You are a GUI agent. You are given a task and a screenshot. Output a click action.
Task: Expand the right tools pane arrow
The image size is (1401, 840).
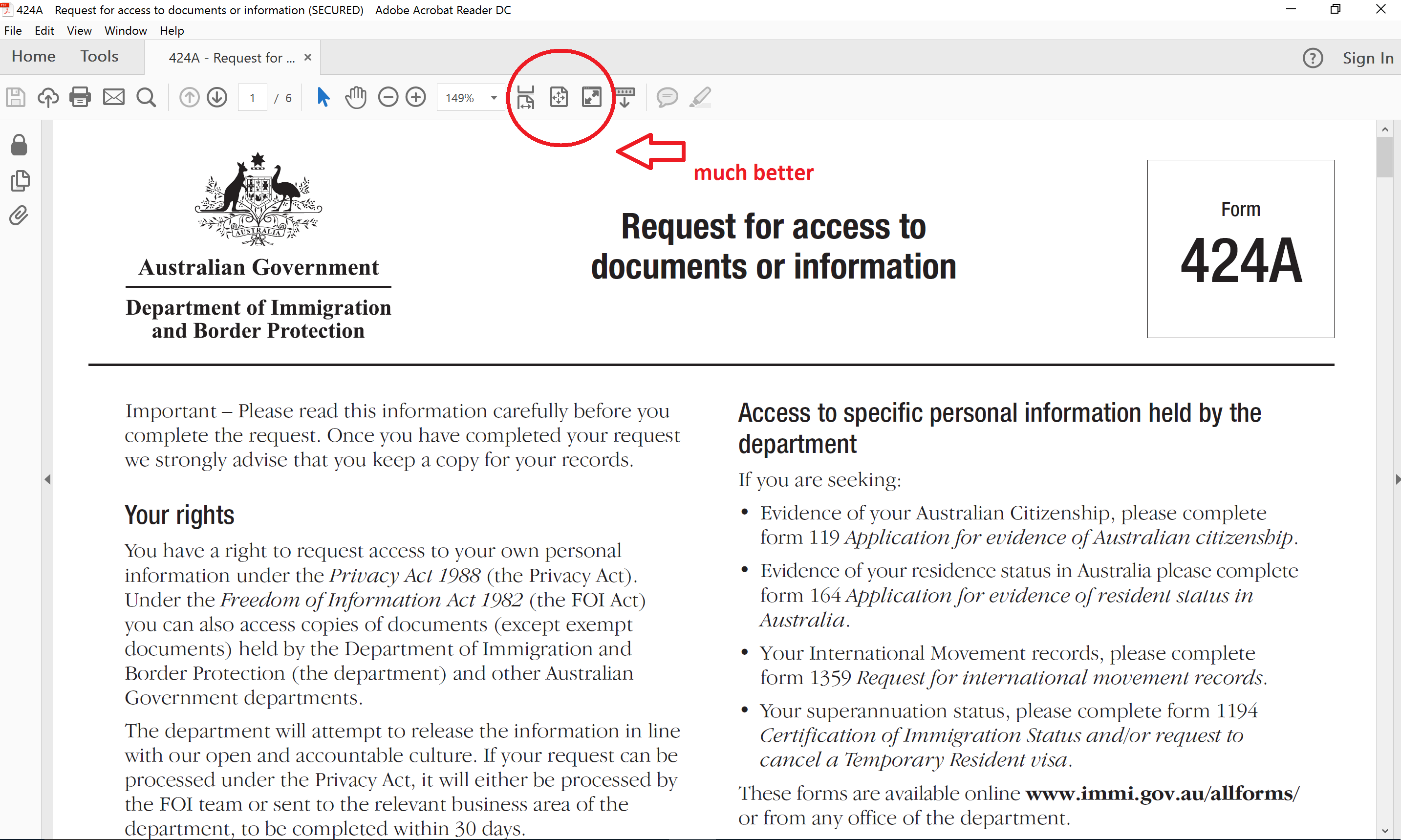(x=1397, y=479)
